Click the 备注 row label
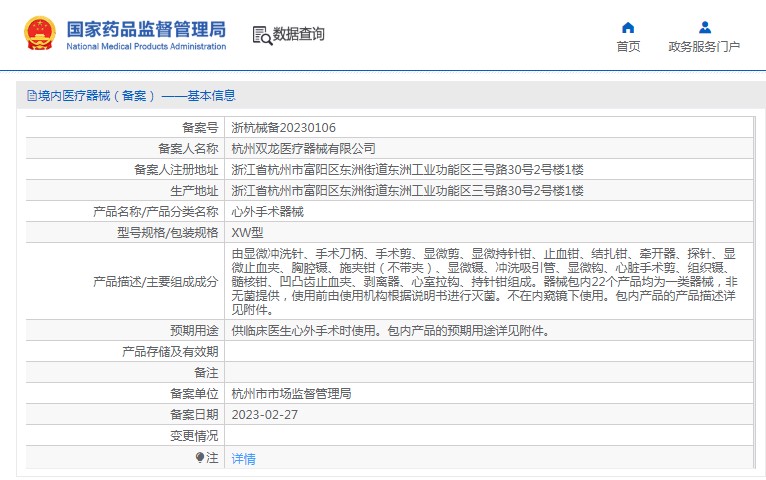 pos(206,373)
